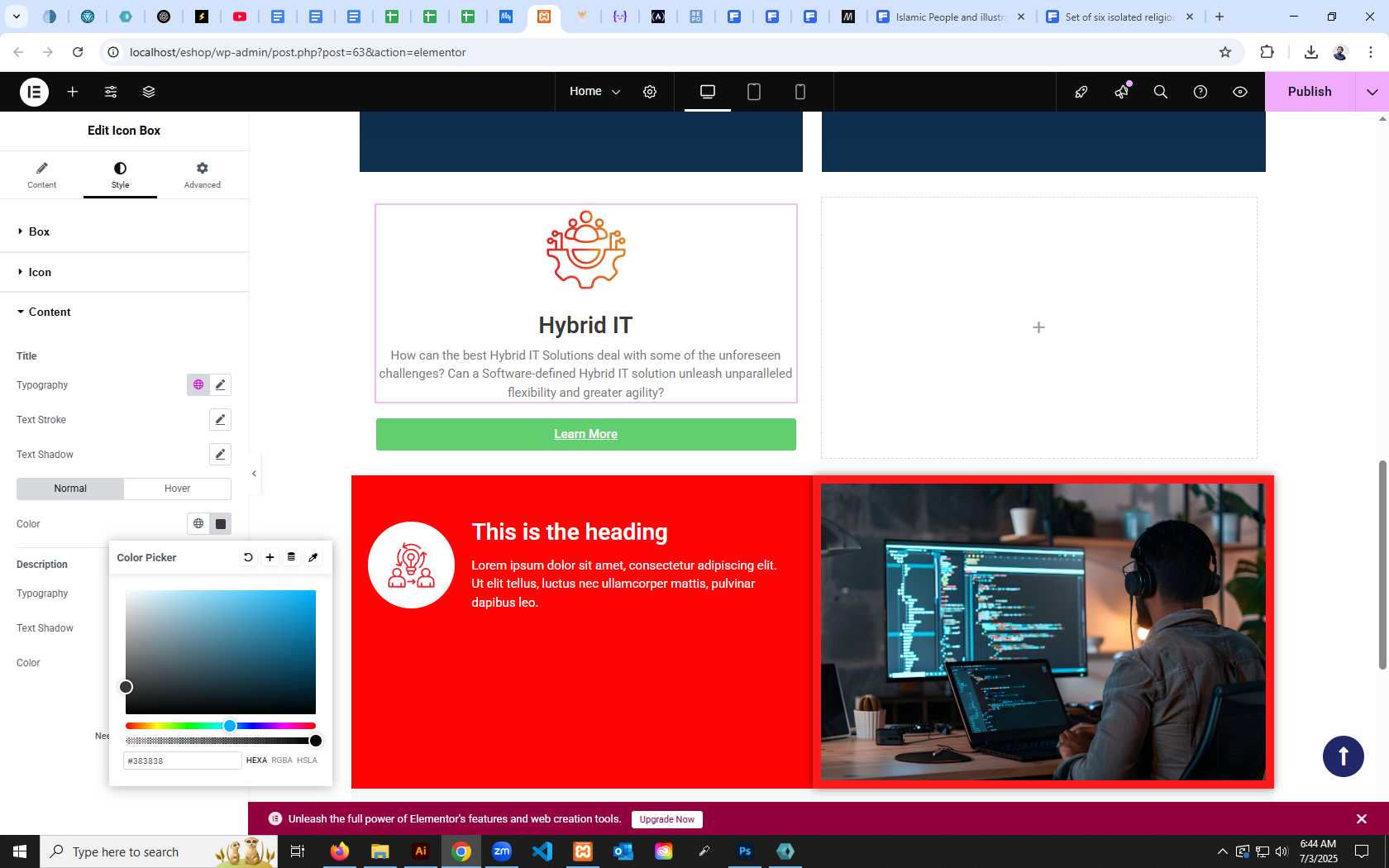Image resolution: width=1389 pixels, height=868 pixels.
Task: Collapse the editor side panel
Action: (x=254, y=474)
